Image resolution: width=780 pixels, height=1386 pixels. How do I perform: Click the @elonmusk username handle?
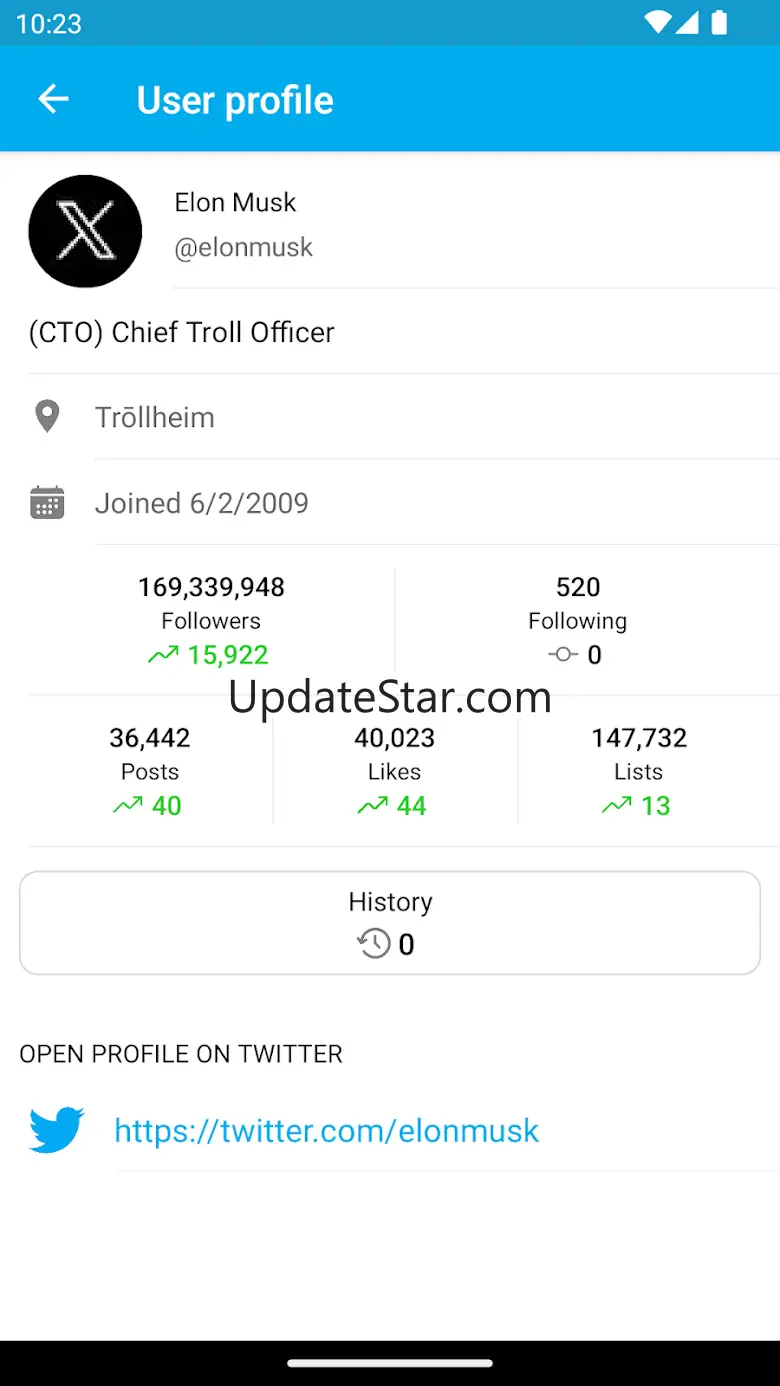point(244,248)
